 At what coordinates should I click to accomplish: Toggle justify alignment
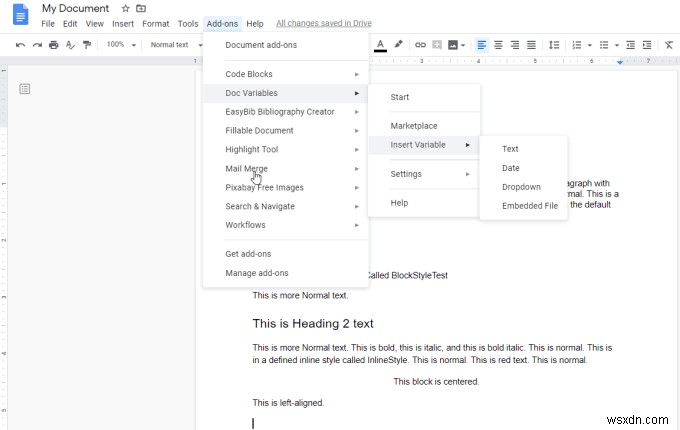click(x=531, y=45)
